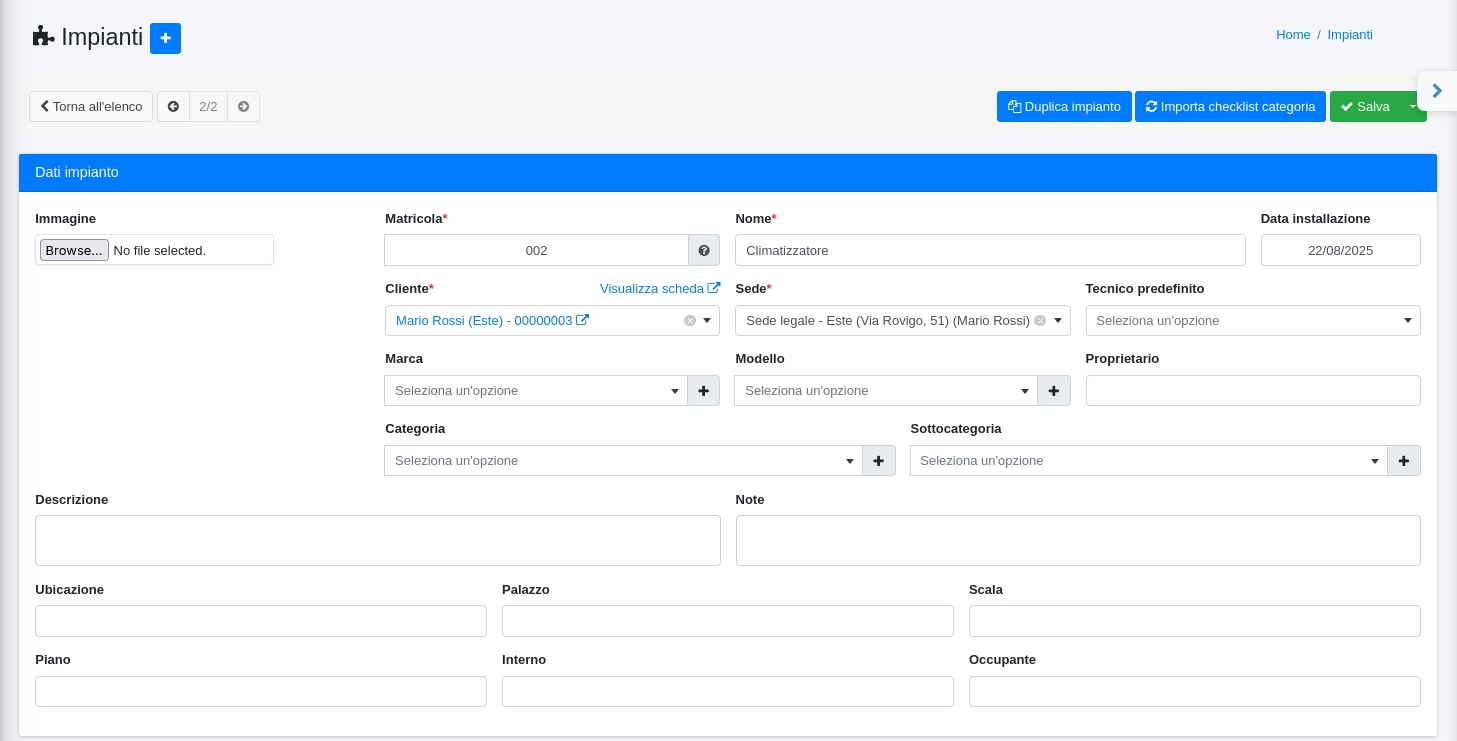Add new Marca with plus button
Screen dimensions: 1457x741
pyautogui.click(x=704, y=391)
